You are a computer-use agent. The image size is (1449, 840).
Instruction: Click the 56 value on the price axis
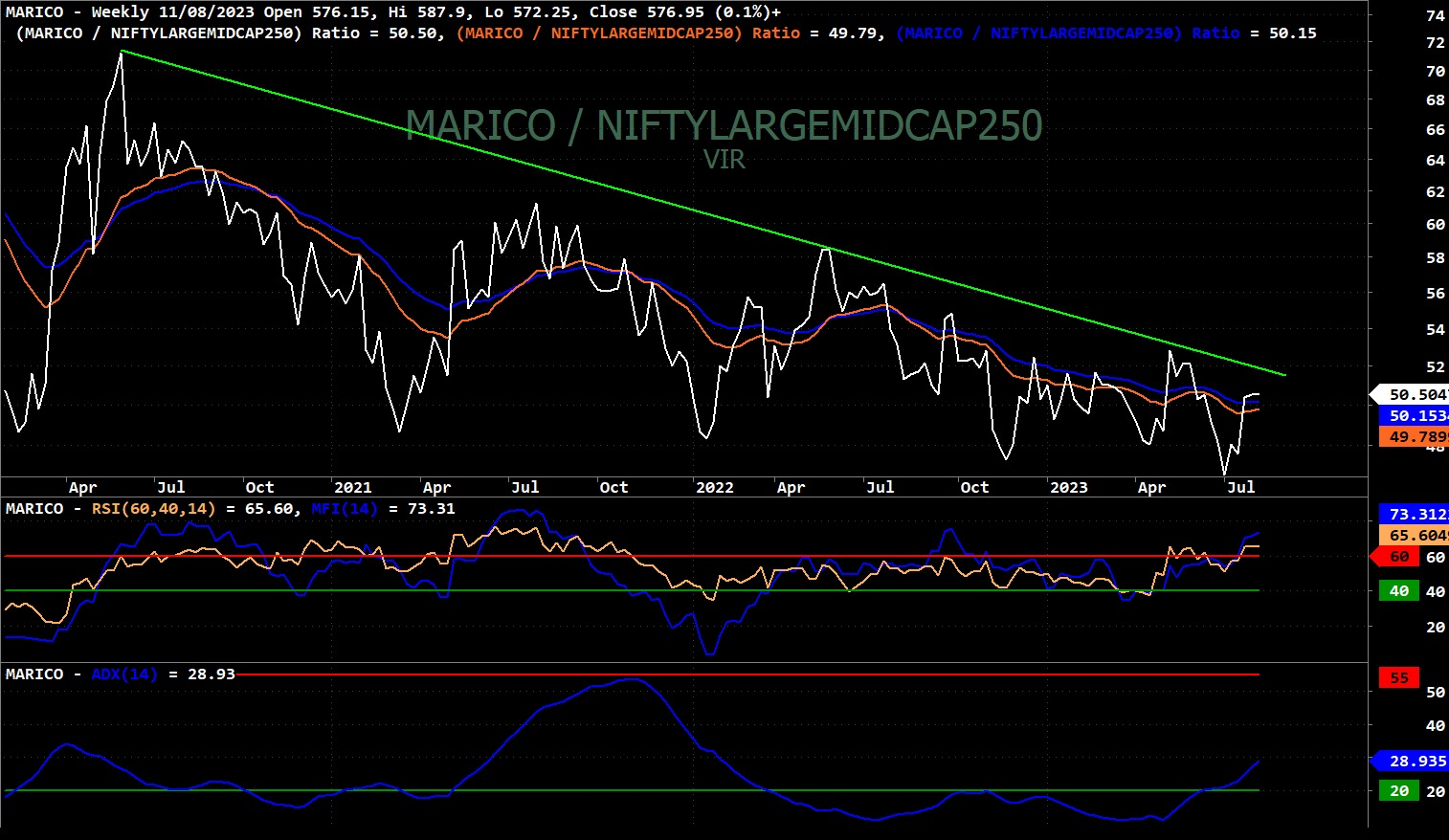(x=1436, y=294)
